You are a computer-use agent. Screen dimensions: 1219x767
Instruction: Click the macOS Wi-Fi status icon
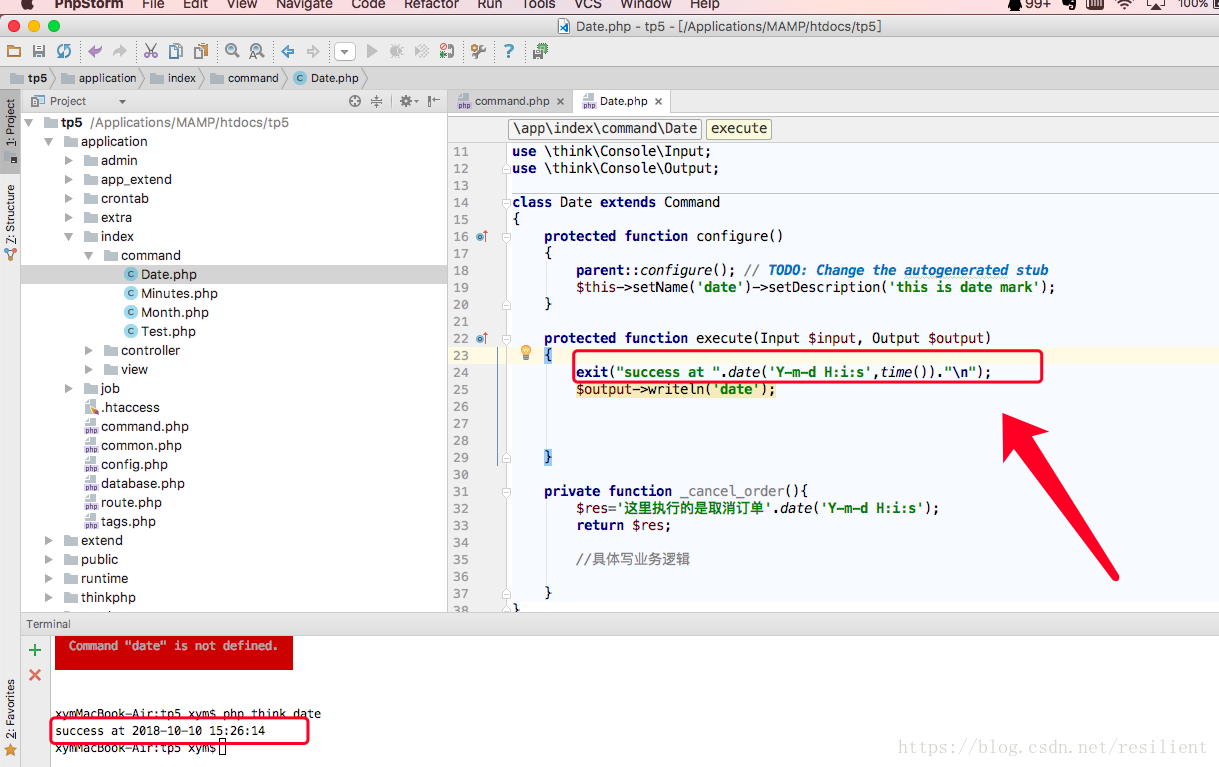pos(1125,5)
